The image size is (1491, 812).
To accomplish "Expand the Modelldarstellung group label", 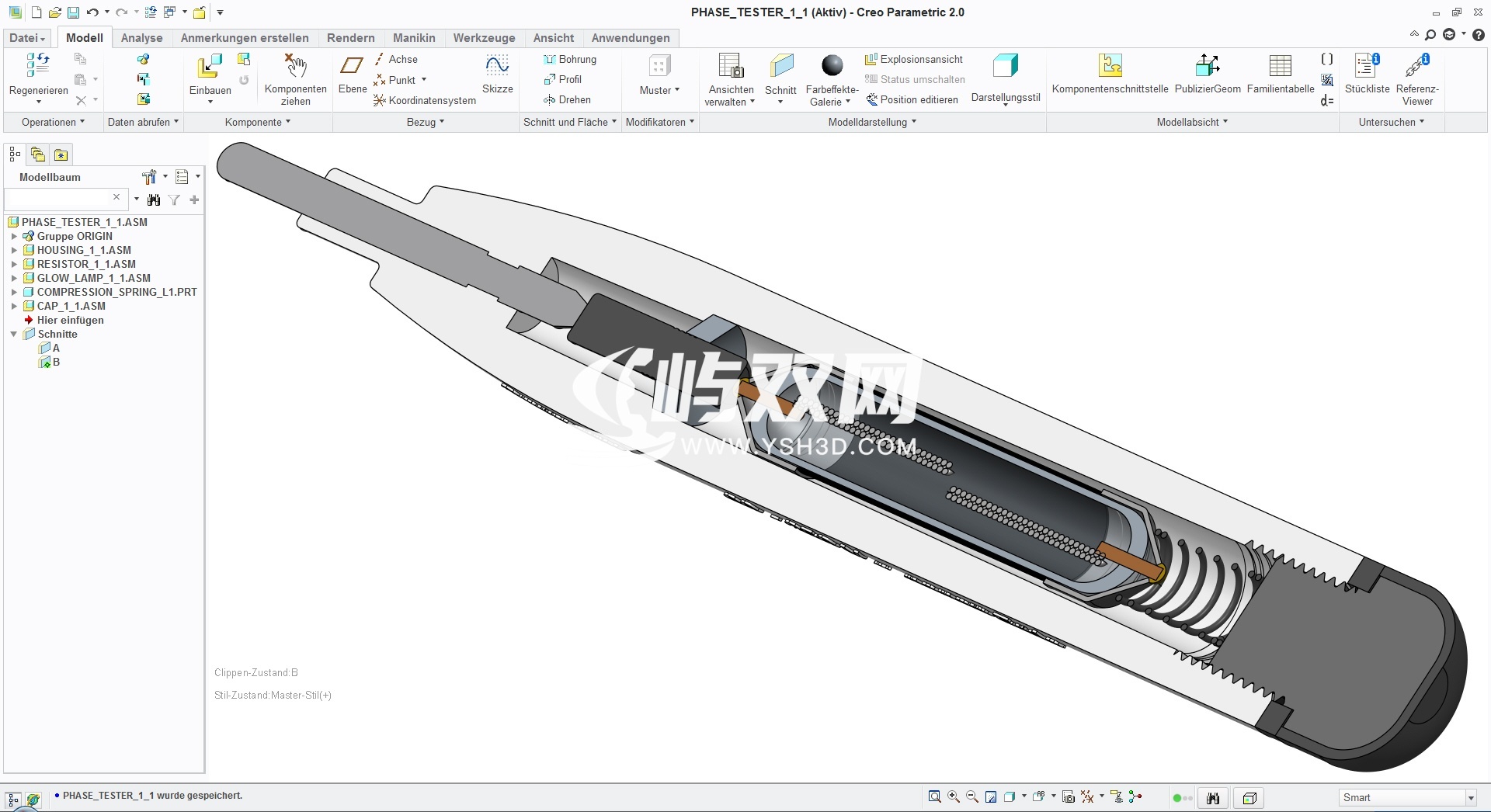I will (x=871, y=123).
